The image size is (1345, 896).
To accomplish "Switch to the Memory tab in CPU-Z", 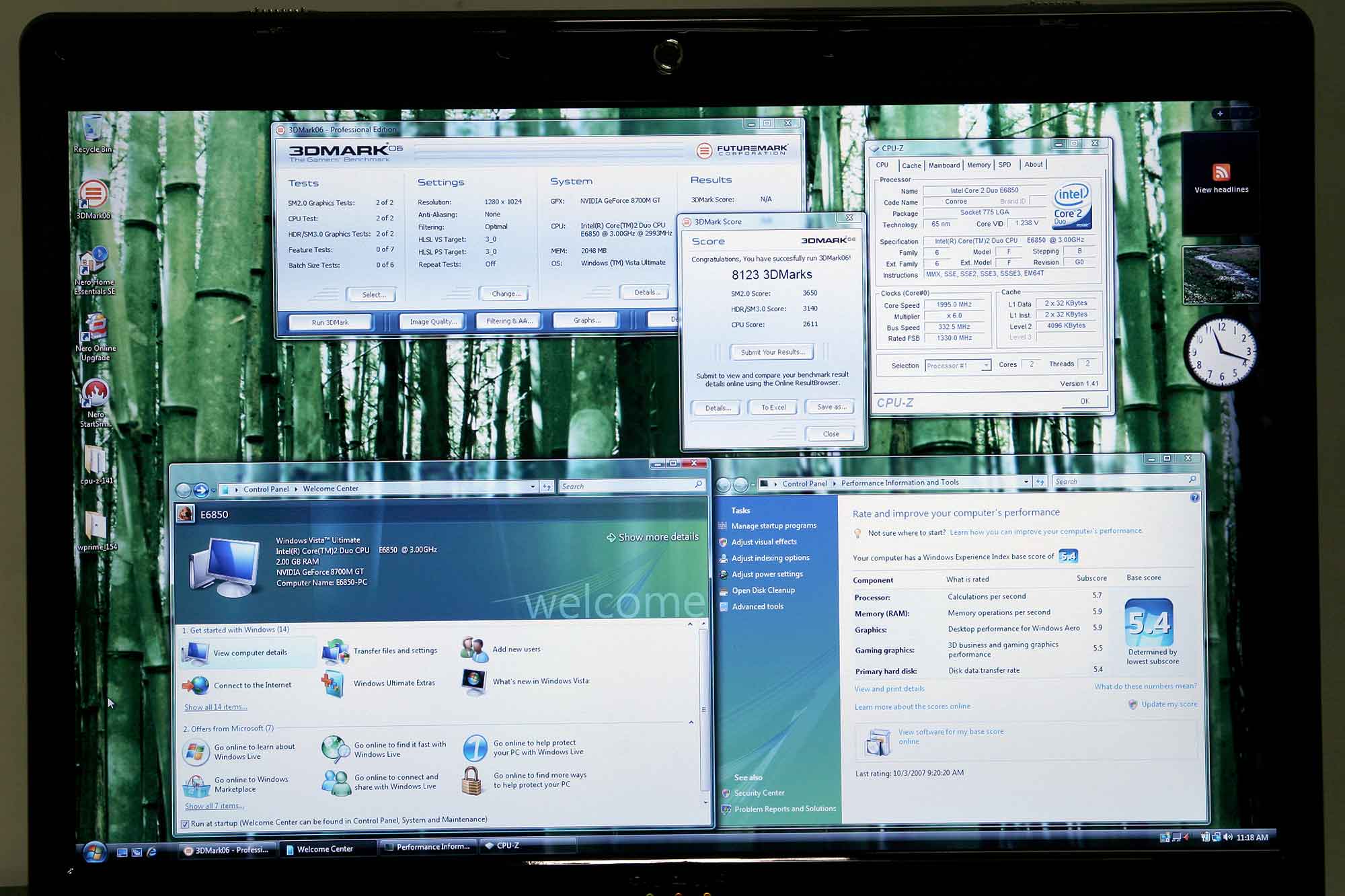I will [978, 165].
